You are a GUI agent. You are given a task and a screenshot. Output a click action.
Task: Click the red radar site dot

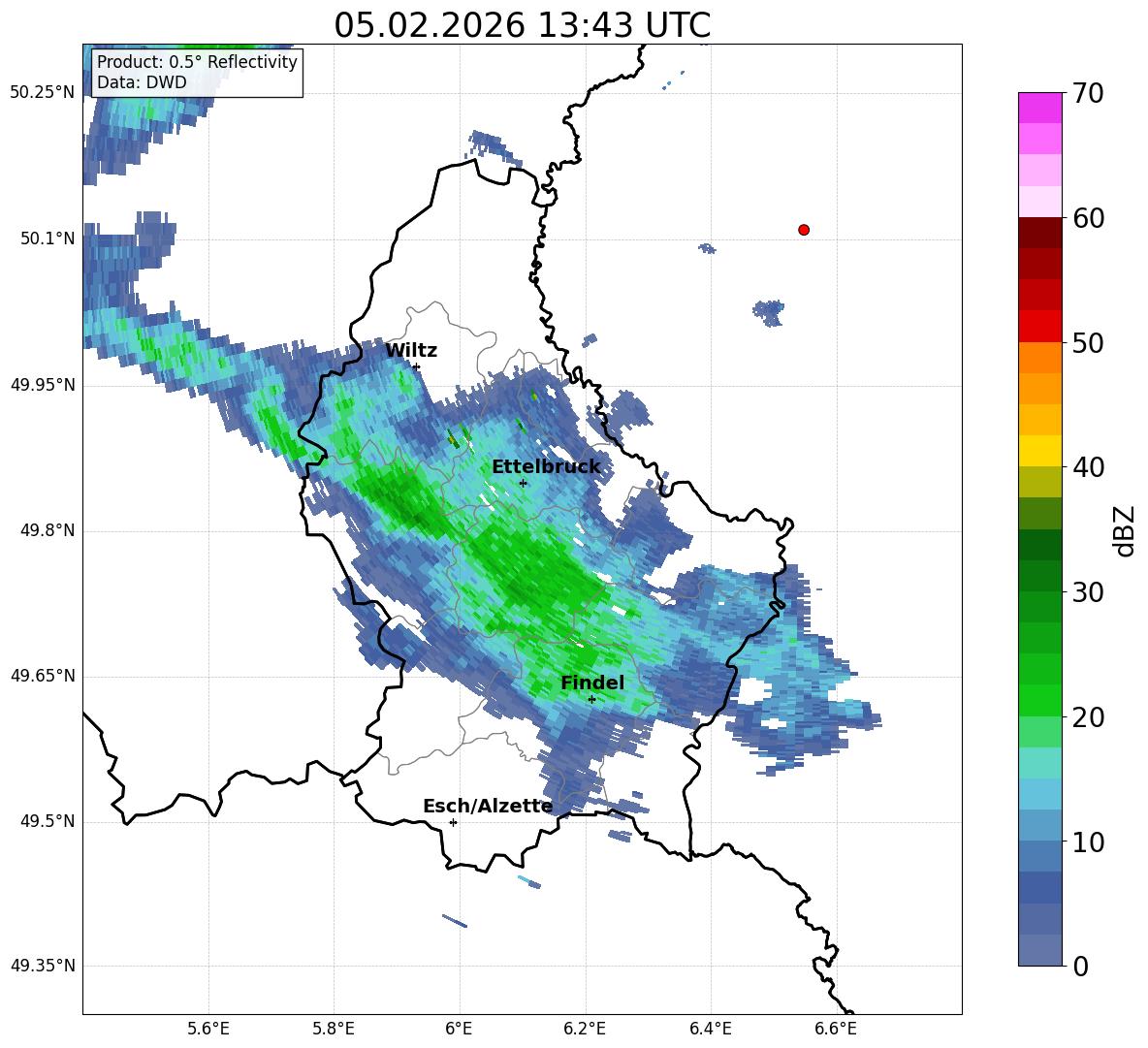coord(803,230)
